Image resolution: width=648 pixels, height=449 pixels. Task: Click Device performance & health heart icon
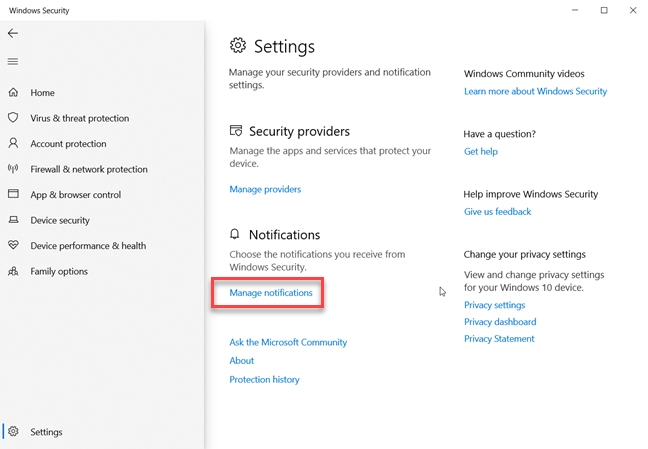coord(13,246)
